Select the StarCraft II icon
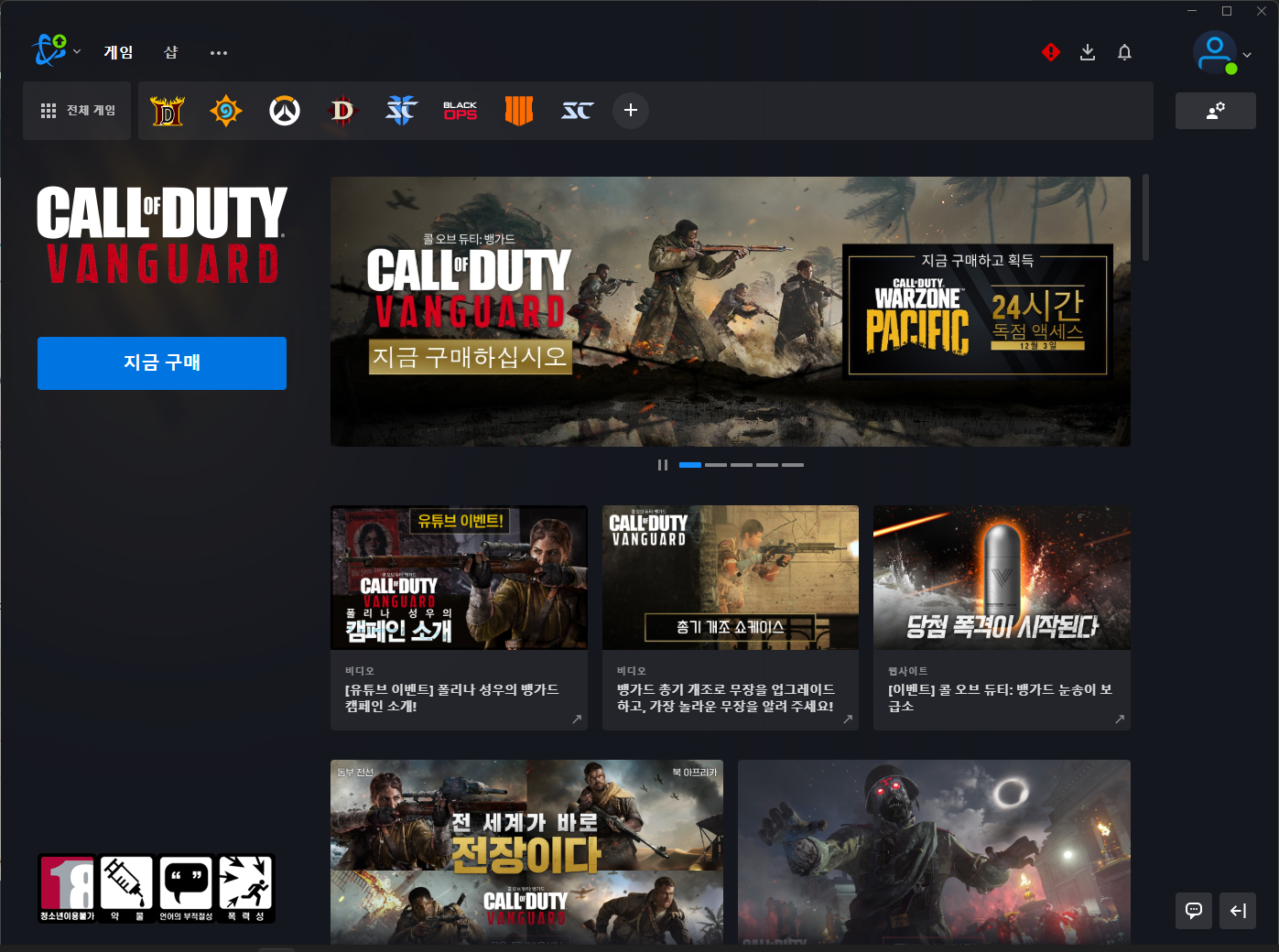The width and height of the screenshot is (1279, 952). tap(401, 111)
